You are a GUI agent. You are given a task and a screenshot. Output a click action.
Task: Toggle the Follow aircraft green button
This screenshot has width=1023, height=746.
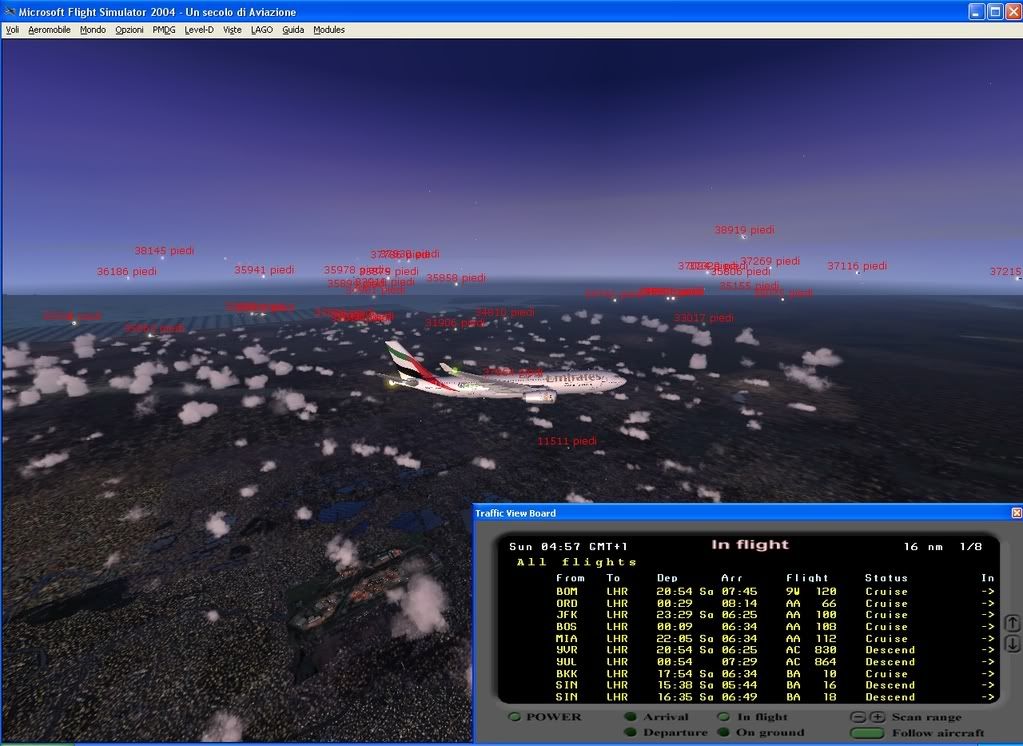point(868,733)
